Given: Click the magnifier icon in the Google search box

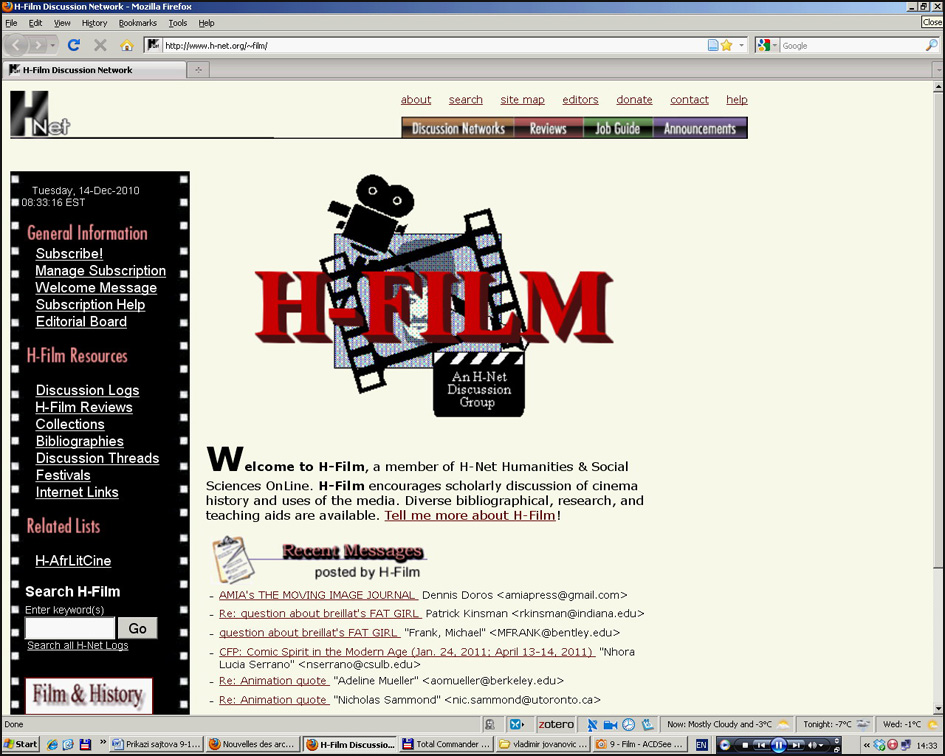Looking at the screenshot, I should (x=932, y=45).
